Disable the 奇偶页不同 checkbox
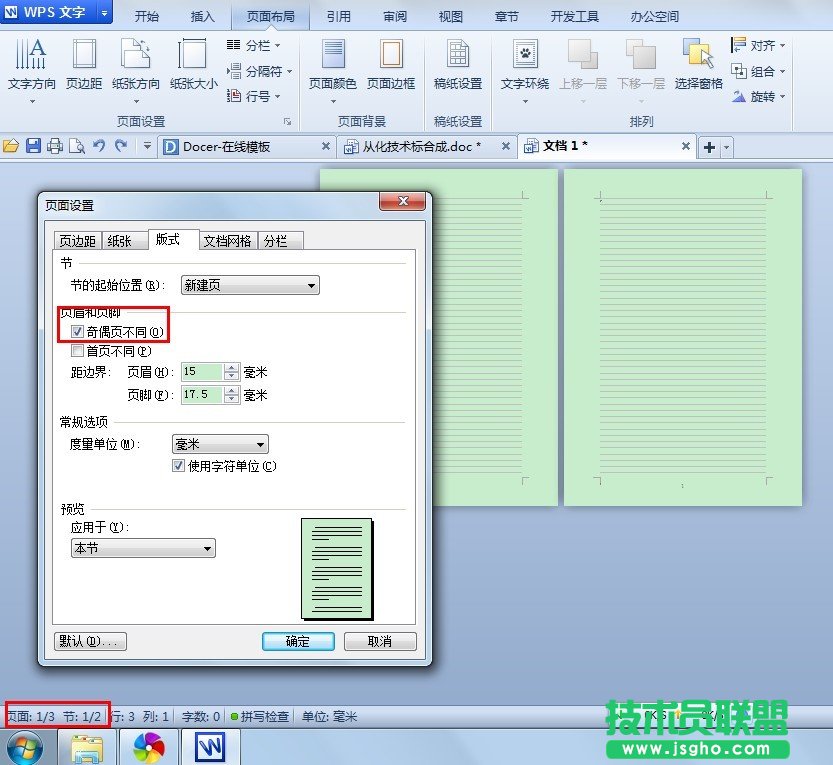 [x=77, y=331]
